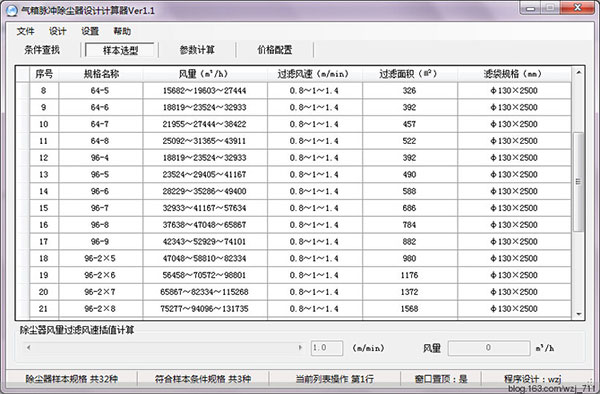This screenshot has height=394, width=600.
Task: Switch to the 价格配置 tab
Action: 274,50
